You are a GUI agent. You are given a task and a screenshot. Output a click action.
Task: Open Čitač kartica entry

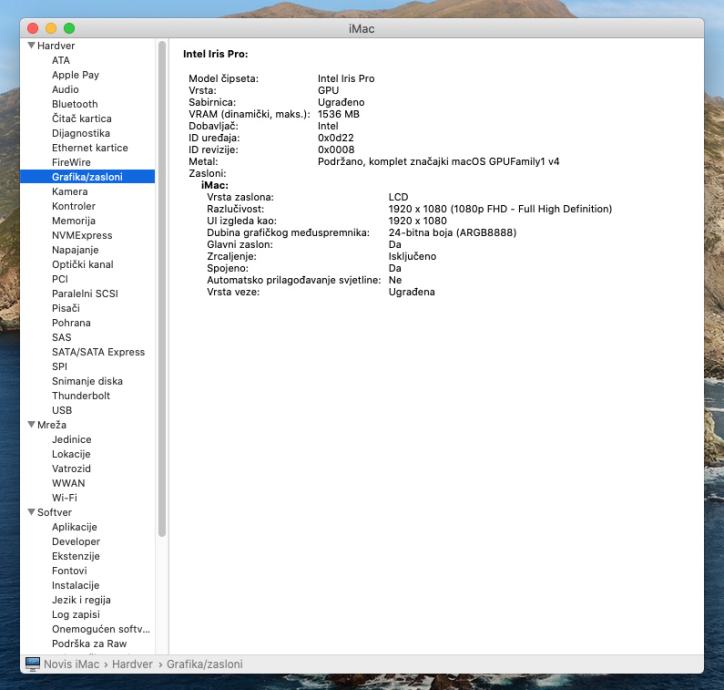(x=82, y=118)
